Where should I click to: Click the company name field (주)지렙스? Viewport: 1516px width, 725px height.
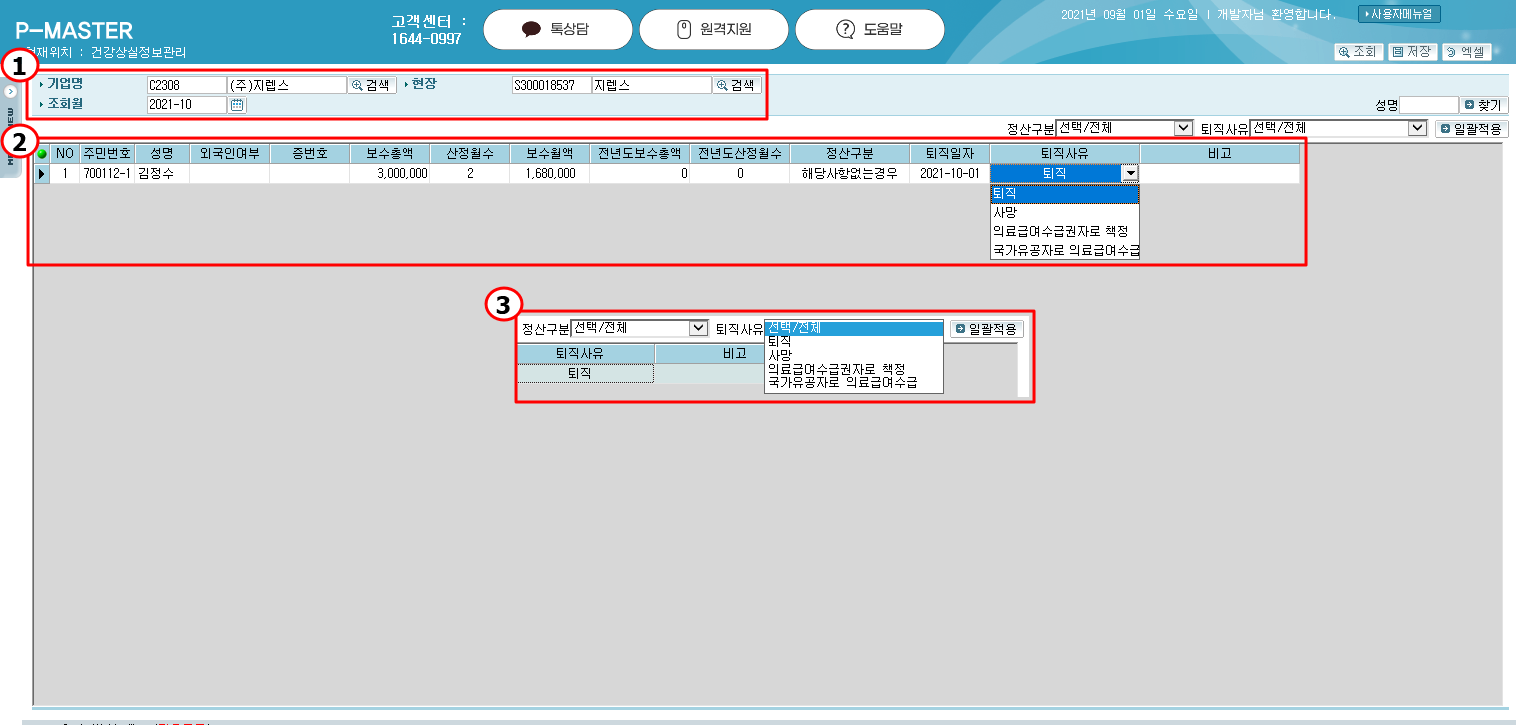[x=287, y=86]
